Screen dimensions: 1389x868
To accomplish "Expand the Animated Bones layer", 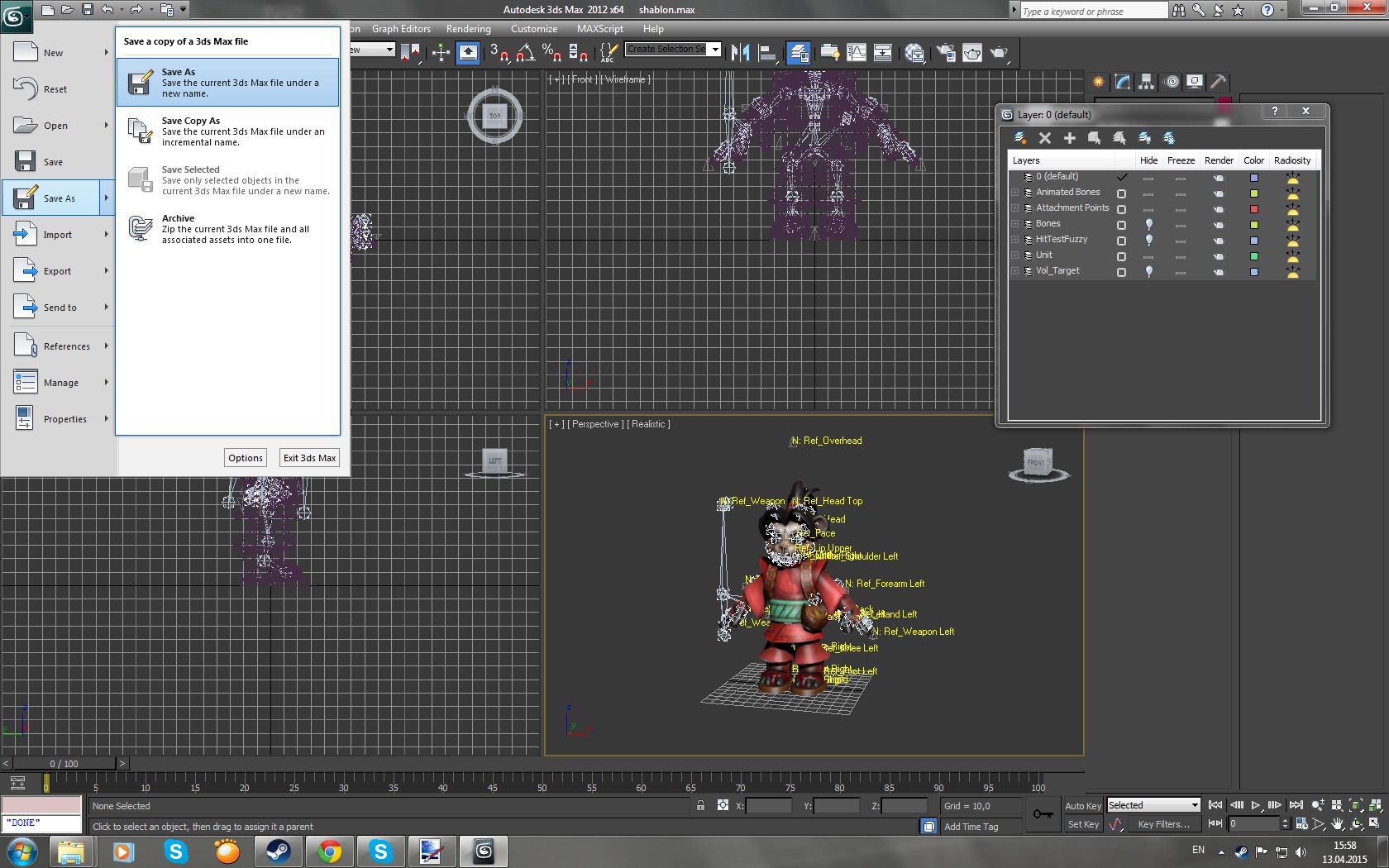I will [1015, 193].
